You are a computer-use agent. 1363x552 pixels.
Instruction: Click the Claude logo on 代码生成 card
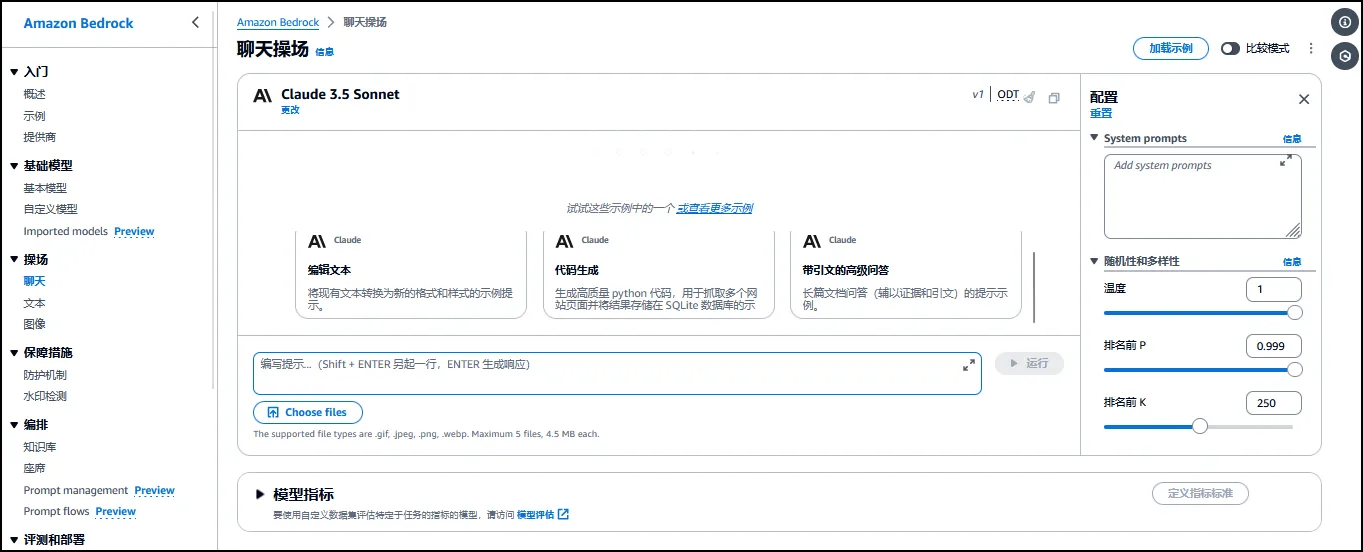[565, 240]
